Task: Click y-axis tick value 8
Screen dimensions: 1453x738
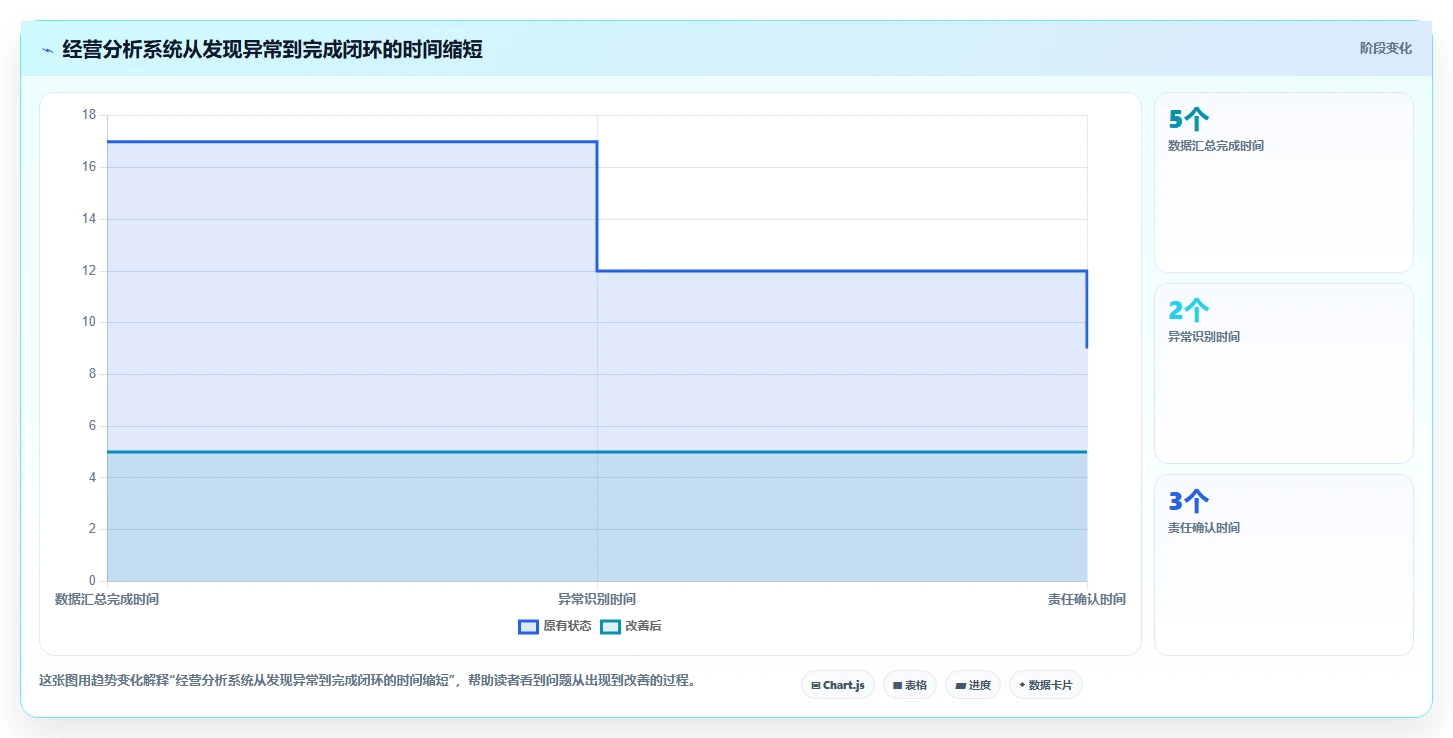Action: (92, 374)
